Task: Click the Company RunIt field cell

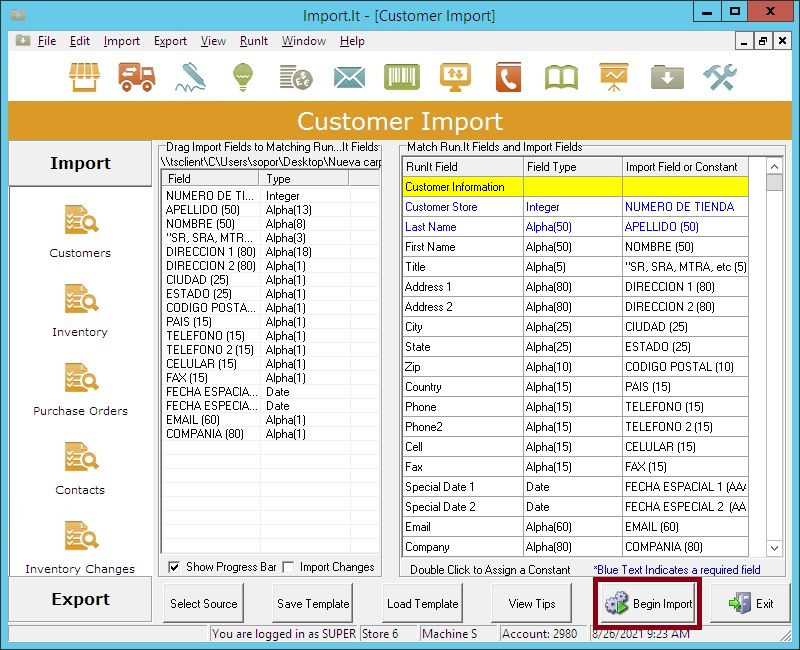Action: 462,547
